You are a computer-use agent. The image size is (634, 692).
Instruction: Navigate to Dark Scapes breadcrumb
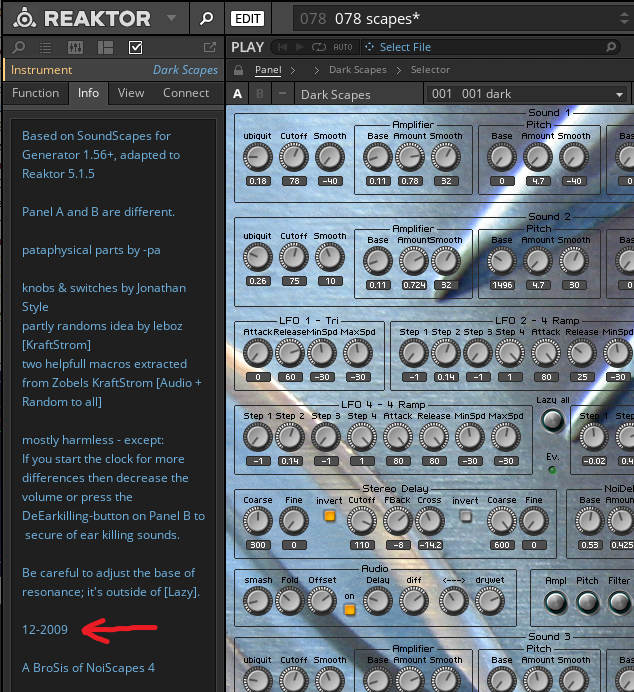[x=357, y=70]
